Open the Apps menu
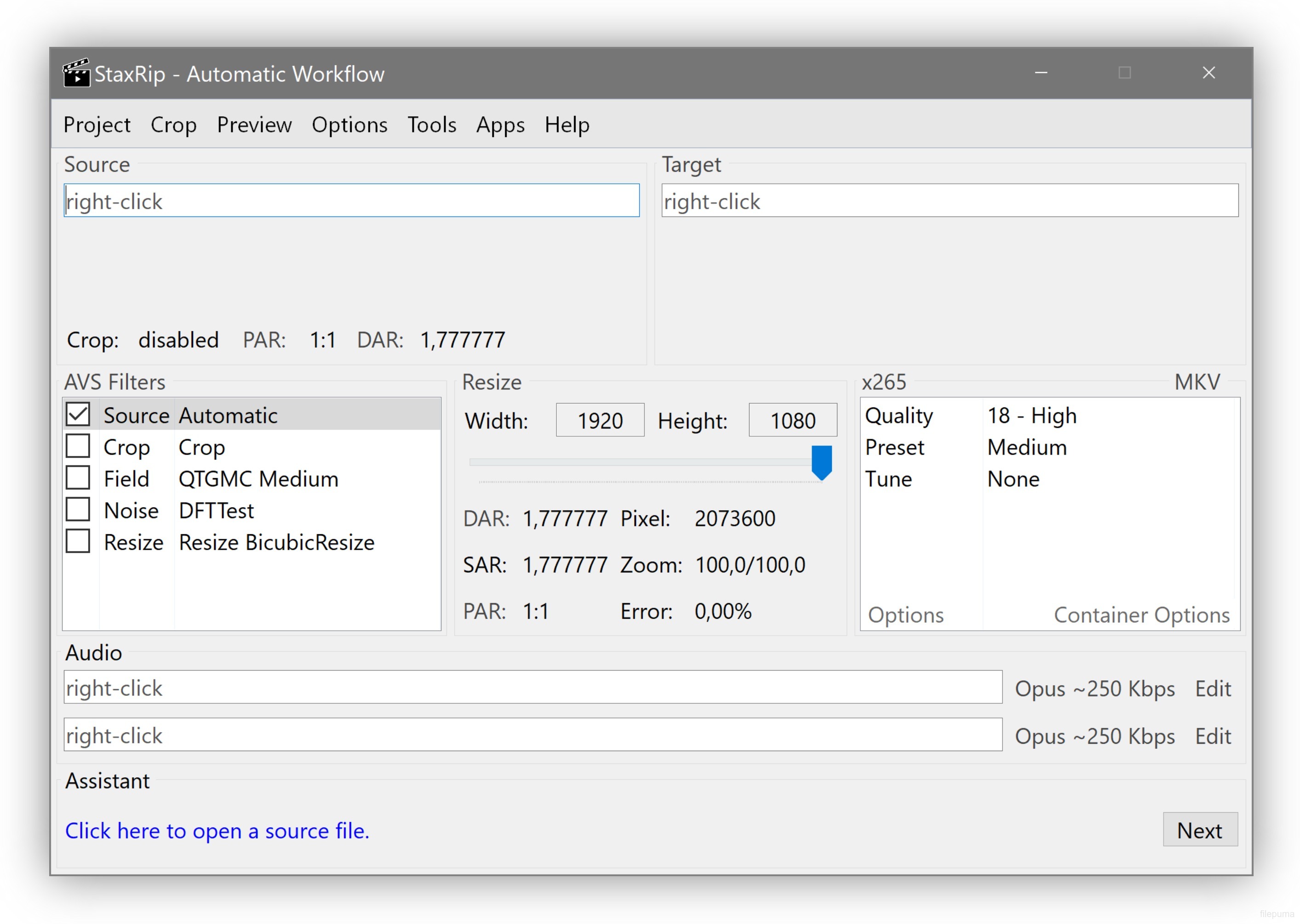The width and height of the screenshot is (1300, 924). (500, 125)
